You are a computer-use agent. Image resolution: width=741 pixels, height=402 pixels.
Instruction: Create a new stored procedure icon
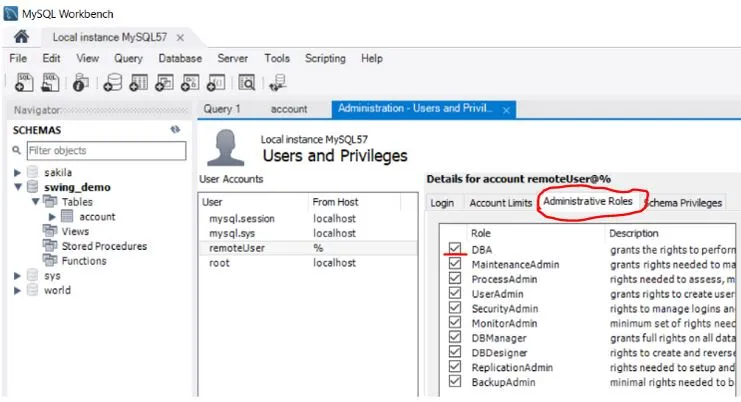pyautogui.click(x=190, y=82)
